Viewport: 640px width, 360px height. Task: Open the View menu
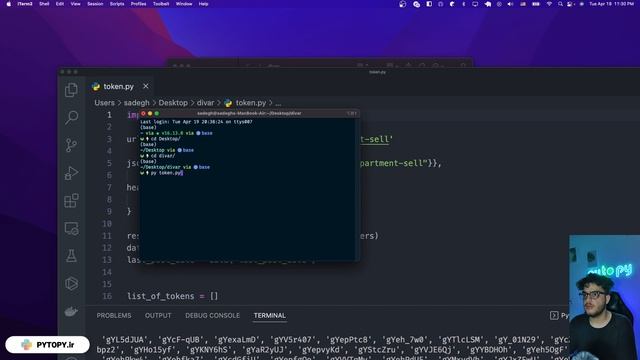[76, 4]
